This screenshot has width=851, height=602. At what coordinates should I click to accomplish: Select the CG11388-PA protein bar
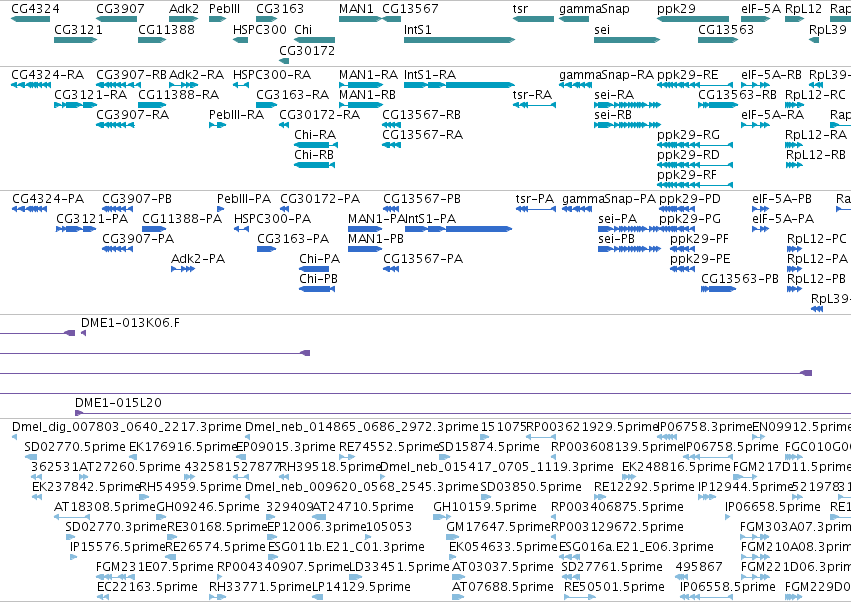pyautogui.click(x=154, y=229)
